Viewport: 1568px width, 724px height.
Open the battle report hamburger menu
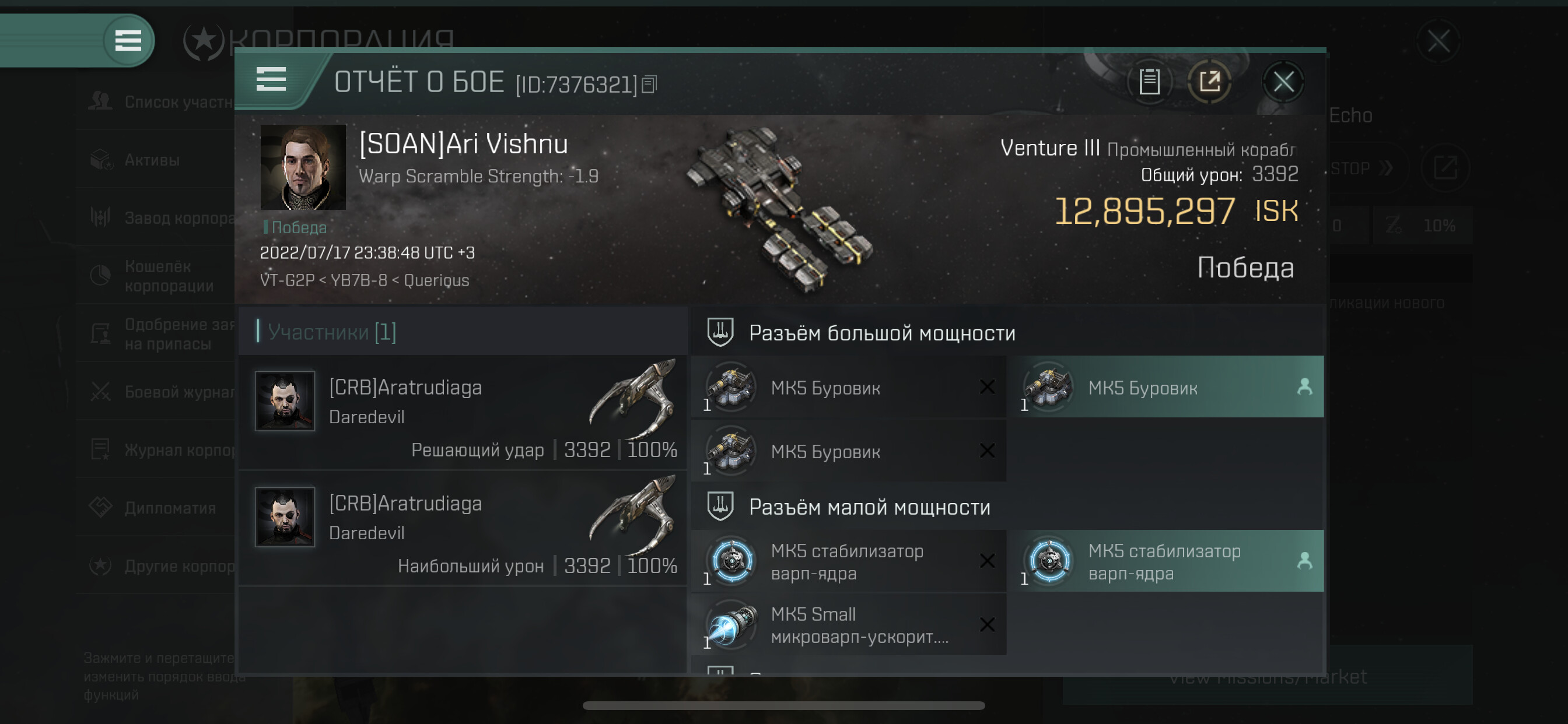coord(271,80)
